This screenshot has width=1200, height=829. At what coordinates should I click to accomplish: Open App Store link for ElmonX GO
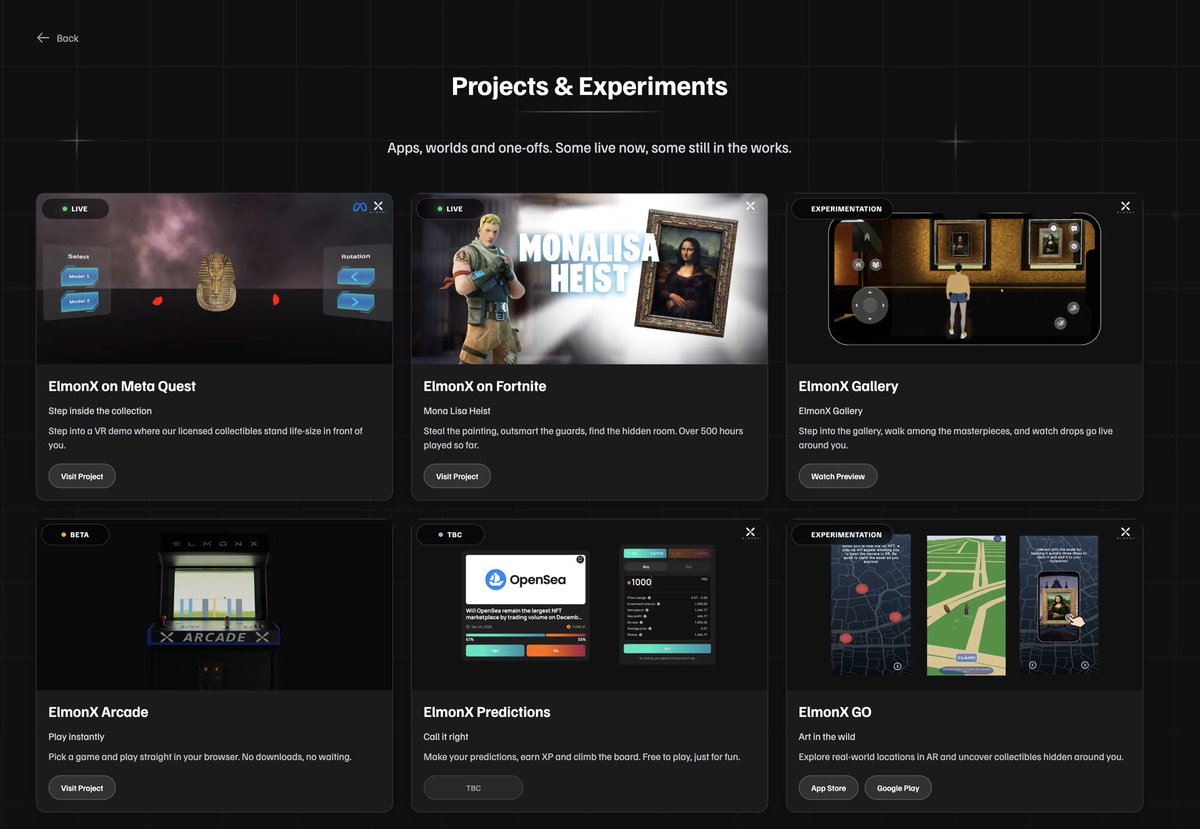pyautogui.click(x=828, y=788)
